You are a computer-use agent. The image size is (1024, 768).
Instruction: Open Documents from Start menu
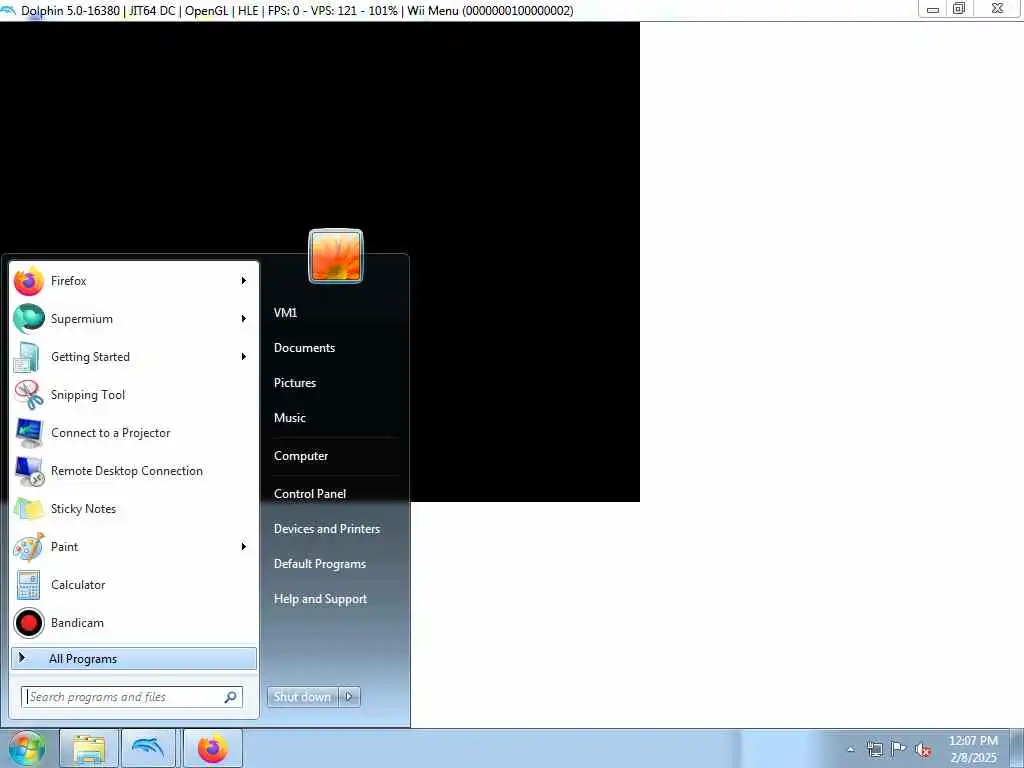(x=304, y=348)
